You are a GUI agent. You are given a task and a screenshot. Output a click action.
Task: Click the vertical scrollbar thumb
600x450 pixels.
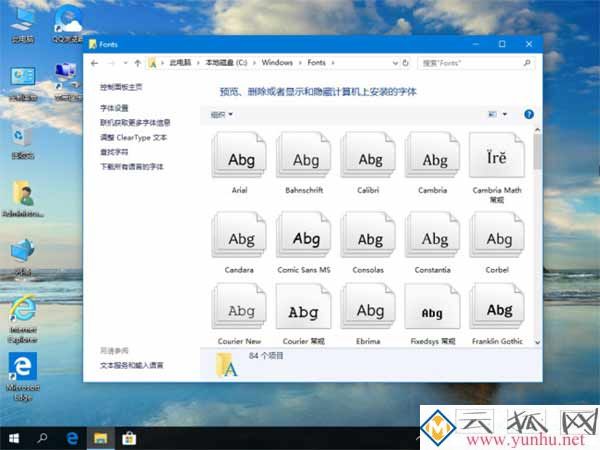(x=537, y=152)
